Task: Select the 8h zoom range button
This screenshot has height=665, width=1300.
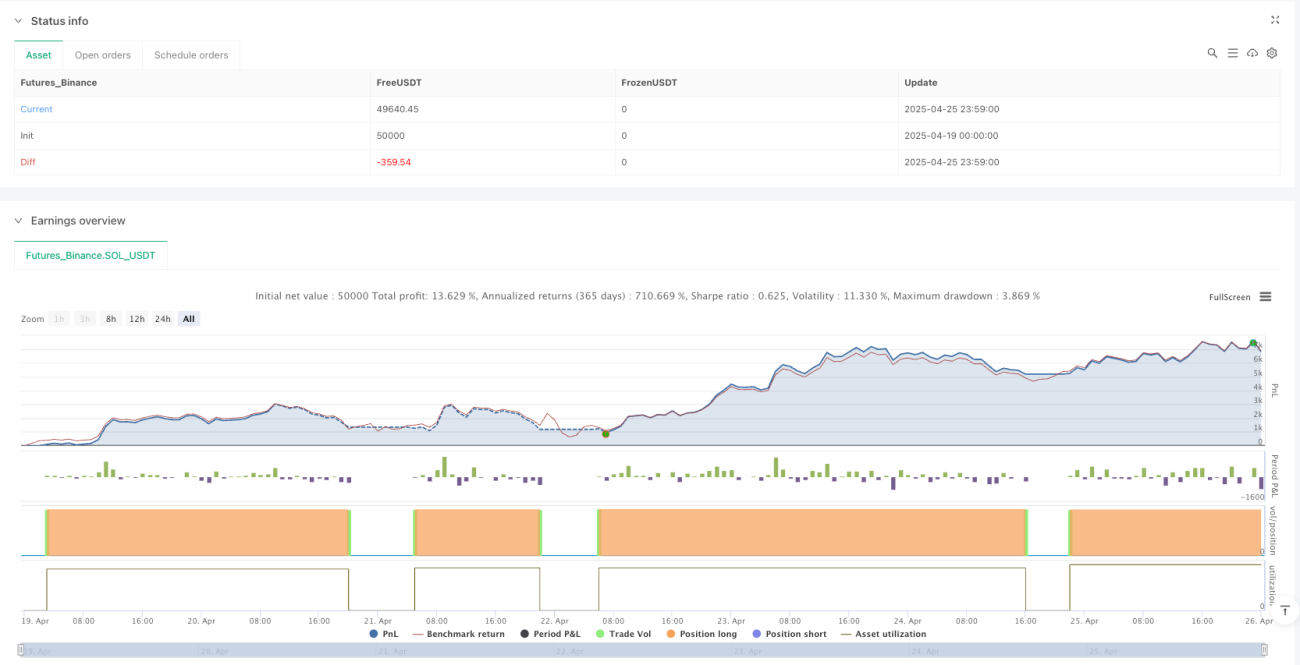Action: coord(111,319)
